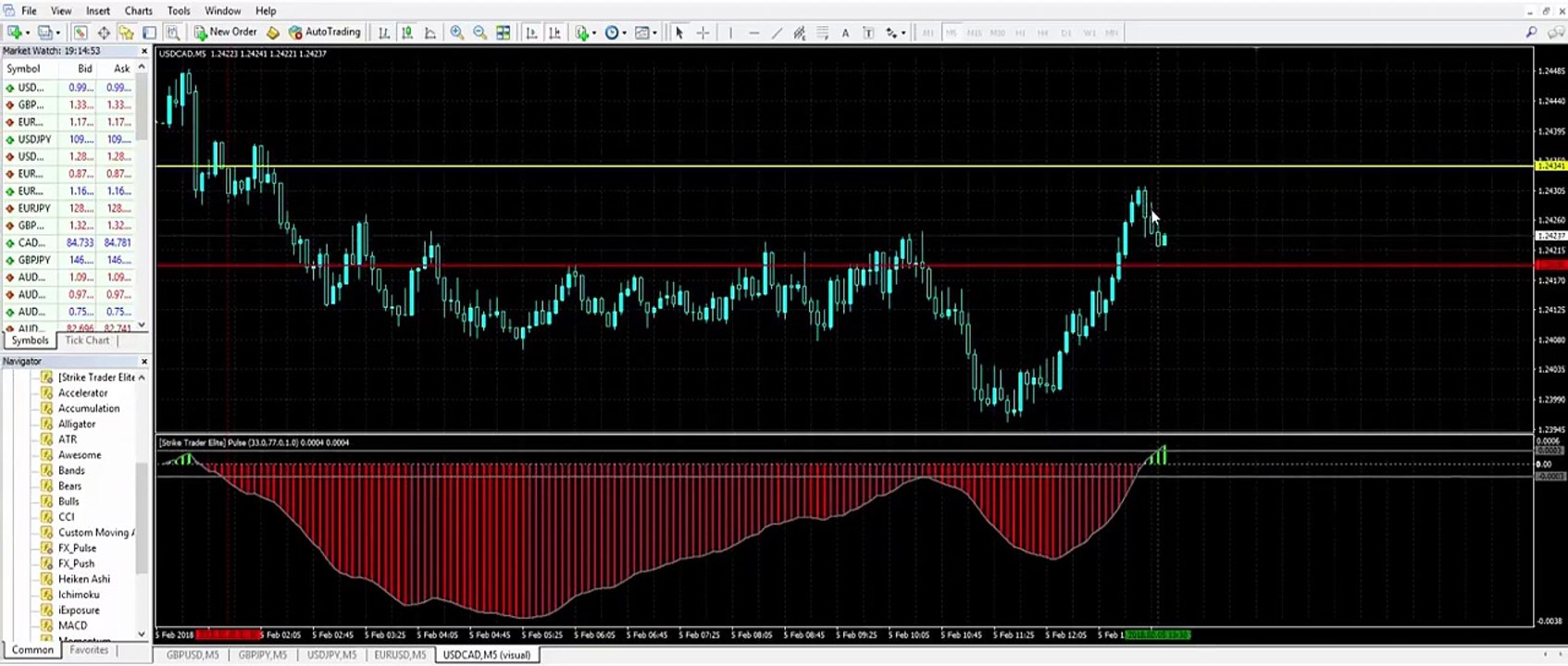Select the text label 'T' tool
The height and width of the screenshot is (666, 1568).
[868, 32]
